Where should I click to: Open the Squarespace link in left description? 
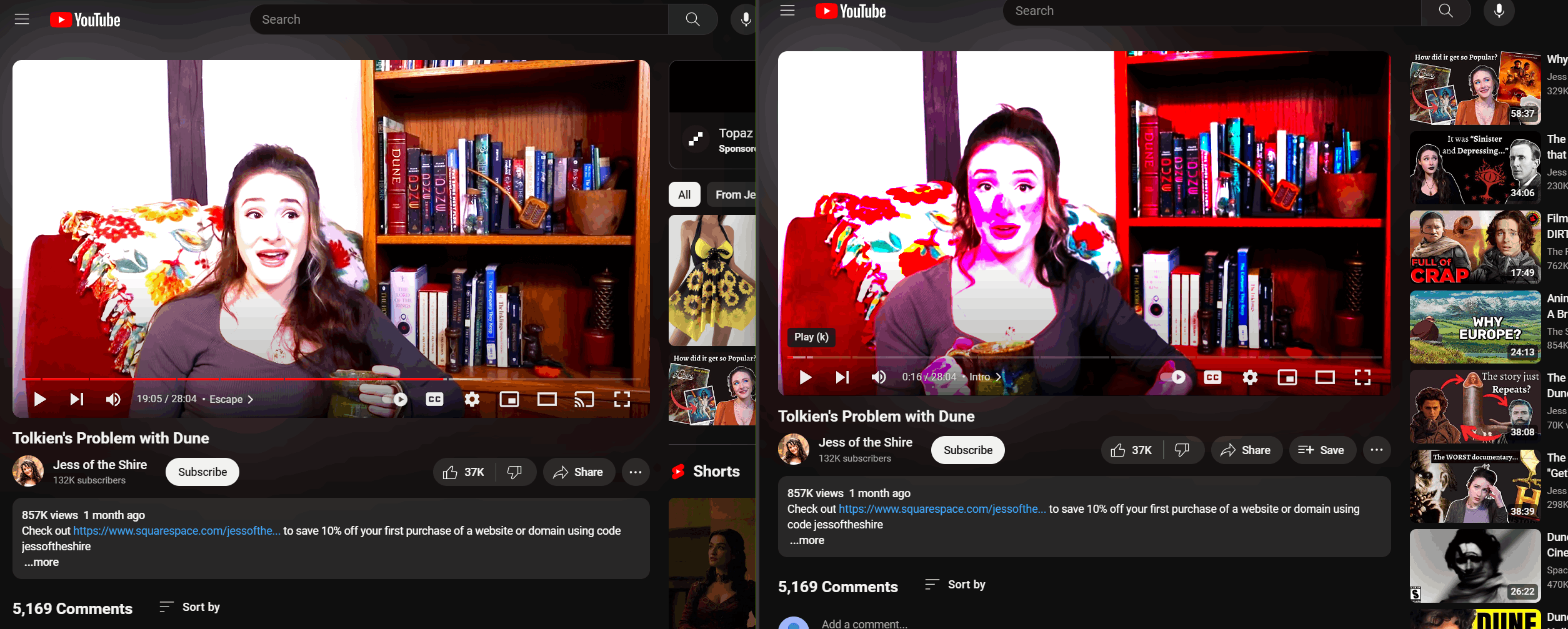[x=177, y=531]
